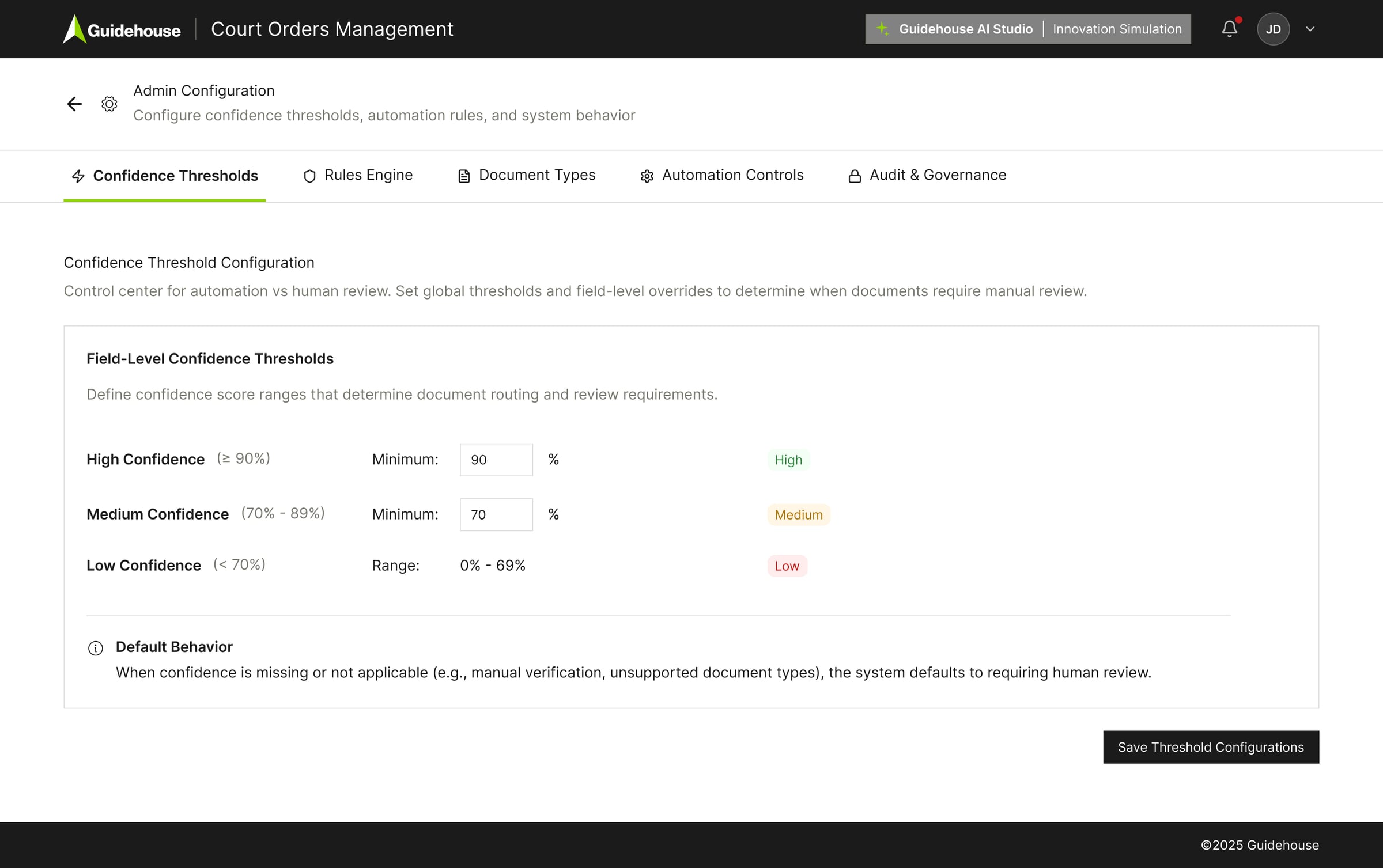Click the gear icon beside Automation Controls
Screen dimensions: 1383x868
pos(646,176)
